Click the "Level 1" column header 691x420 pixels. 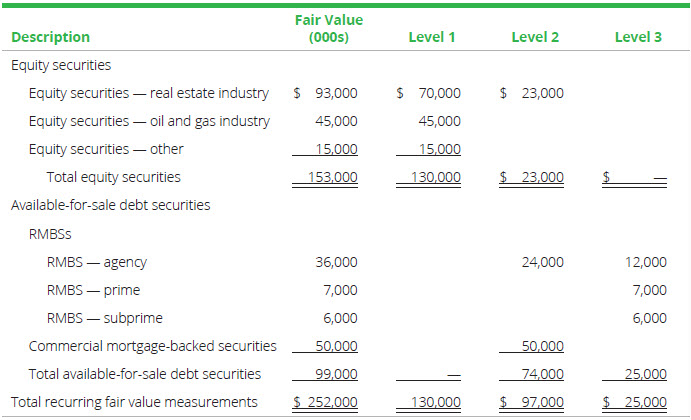pos(432,37)
